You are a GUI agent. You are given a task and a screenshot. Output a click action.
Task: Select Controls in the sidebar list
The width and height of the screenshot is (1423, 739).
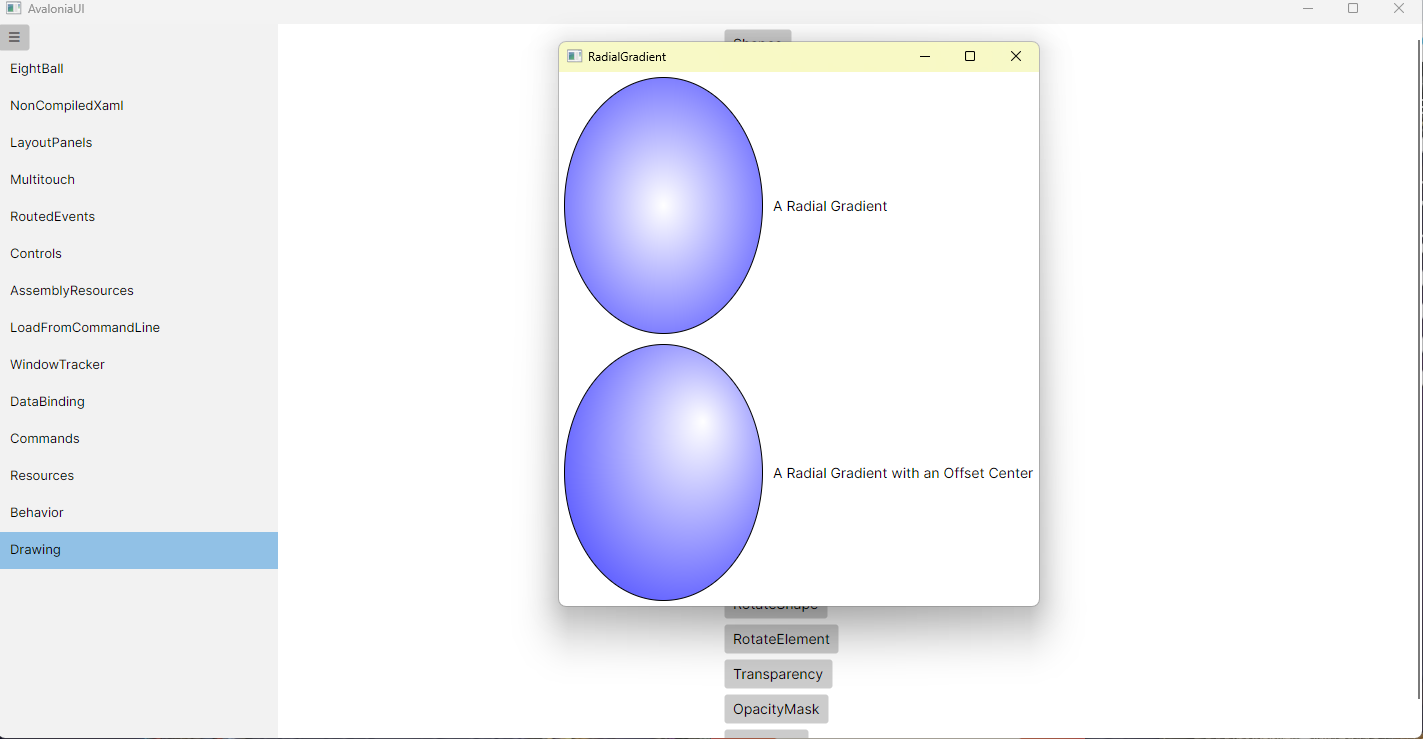pos(35,253)
